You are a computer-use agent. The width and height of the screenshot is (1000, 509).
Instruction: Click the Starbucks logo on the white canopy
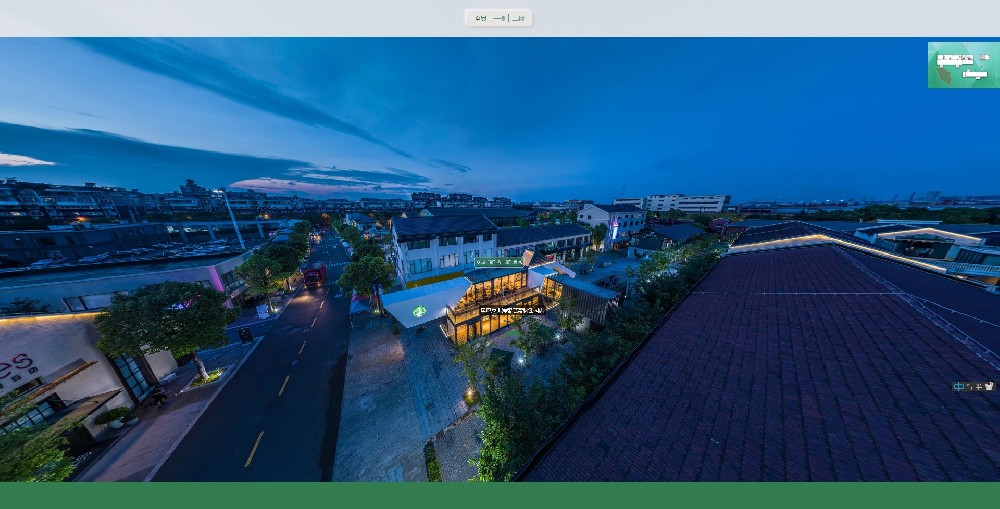[x=420, y=311]
